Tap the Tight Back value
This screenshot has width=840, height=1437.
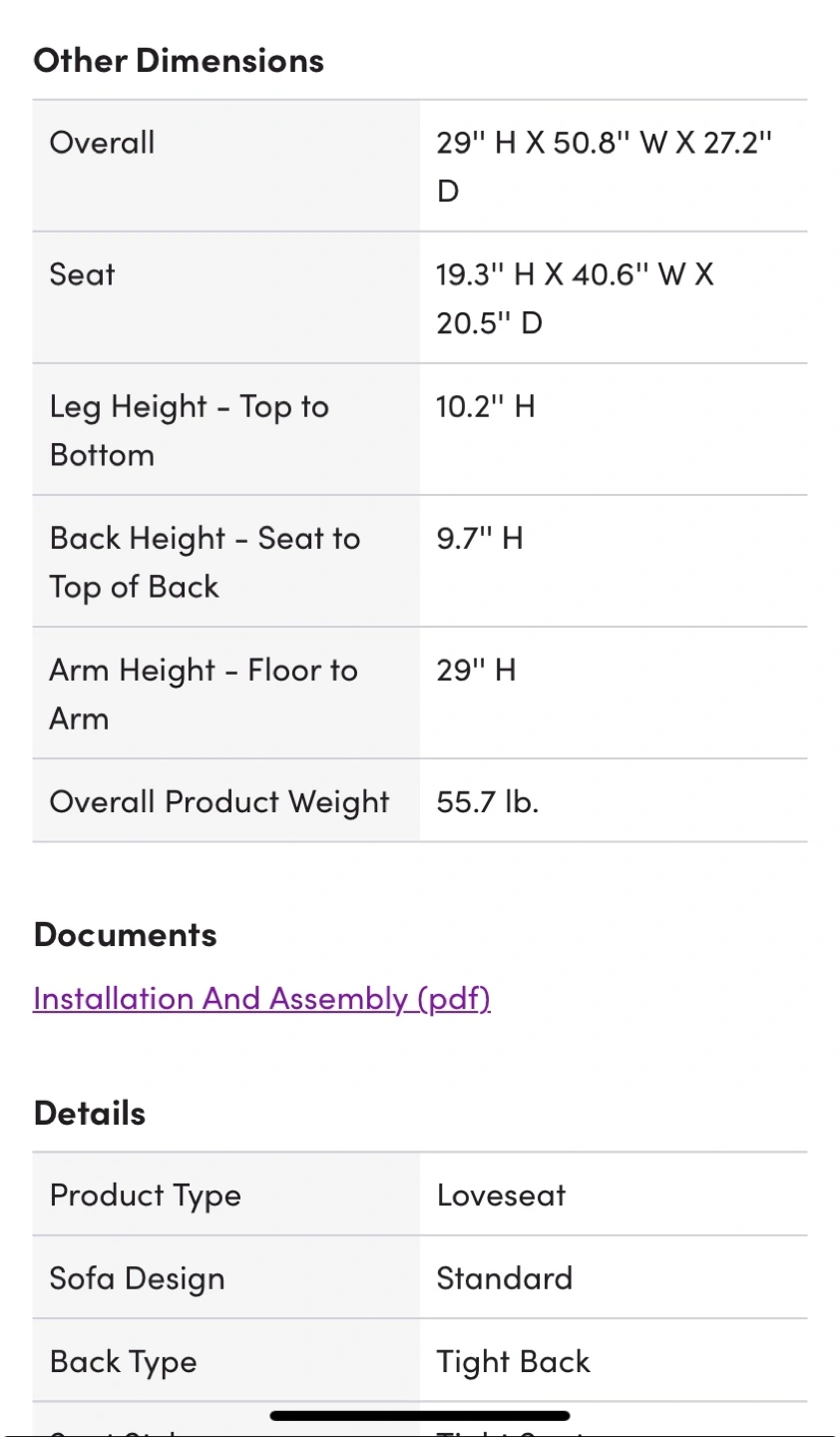(x=513, y=1362)
